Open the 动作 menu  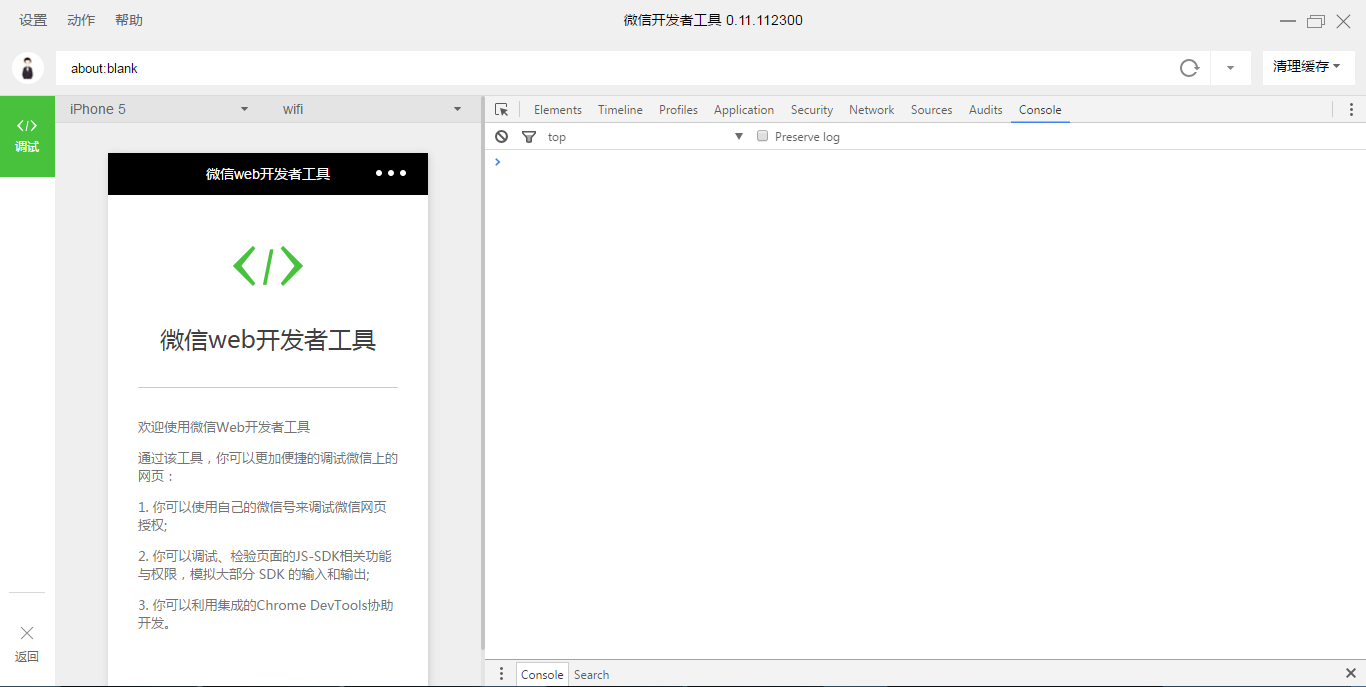81,20
